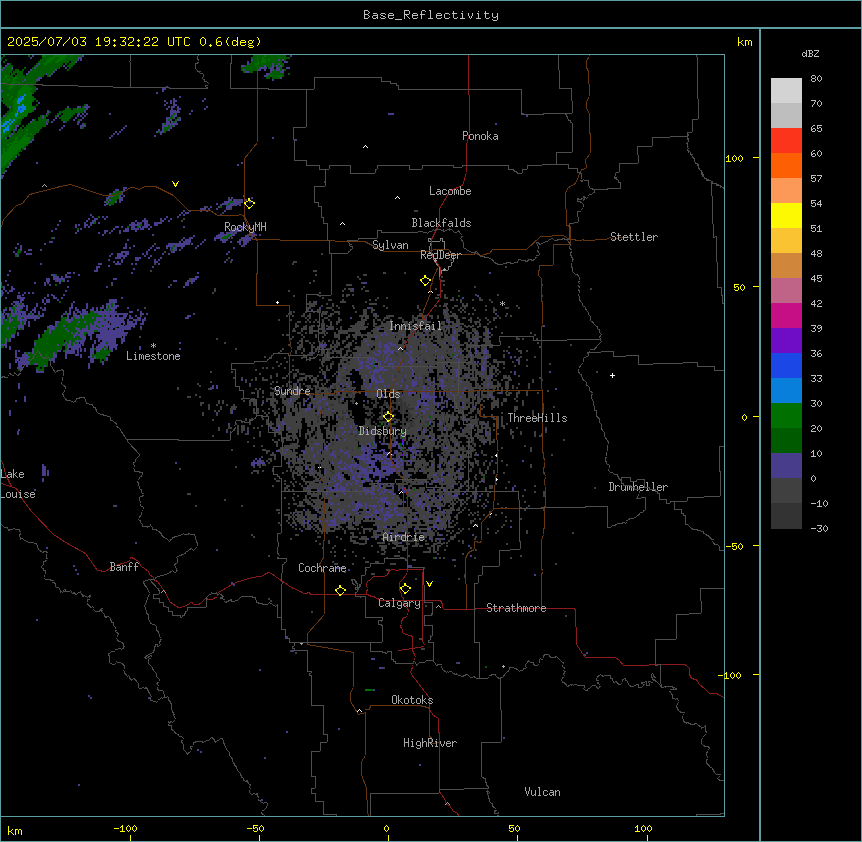Click the 50 tick on the right axis

739,287
